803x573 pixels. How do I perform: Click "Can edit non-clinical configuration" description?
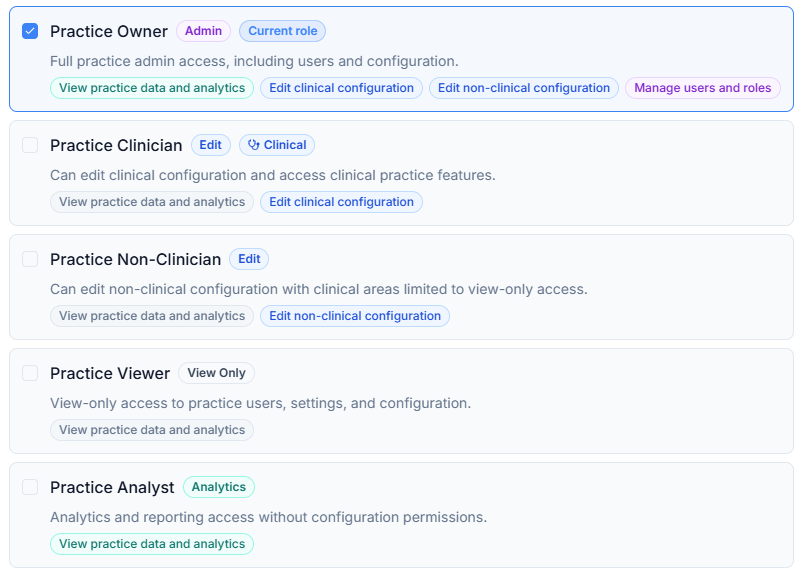(x=319, y=289)
